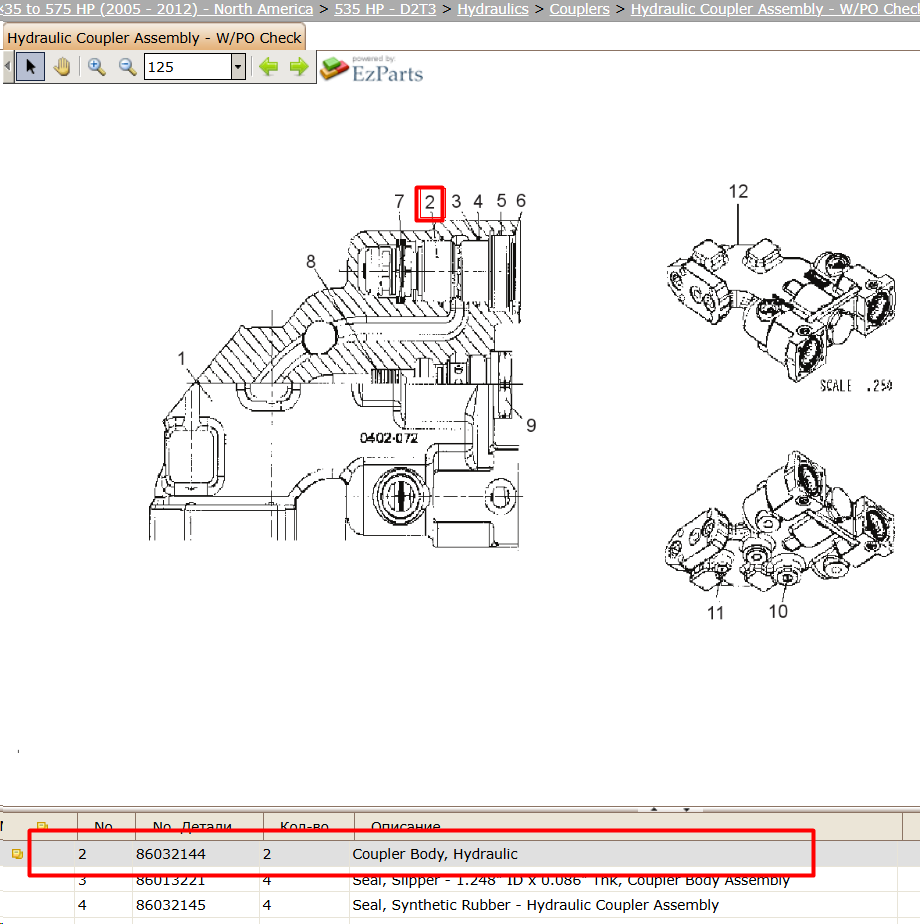
Task: Click the note icon in the table header
Action: point(42,826)
